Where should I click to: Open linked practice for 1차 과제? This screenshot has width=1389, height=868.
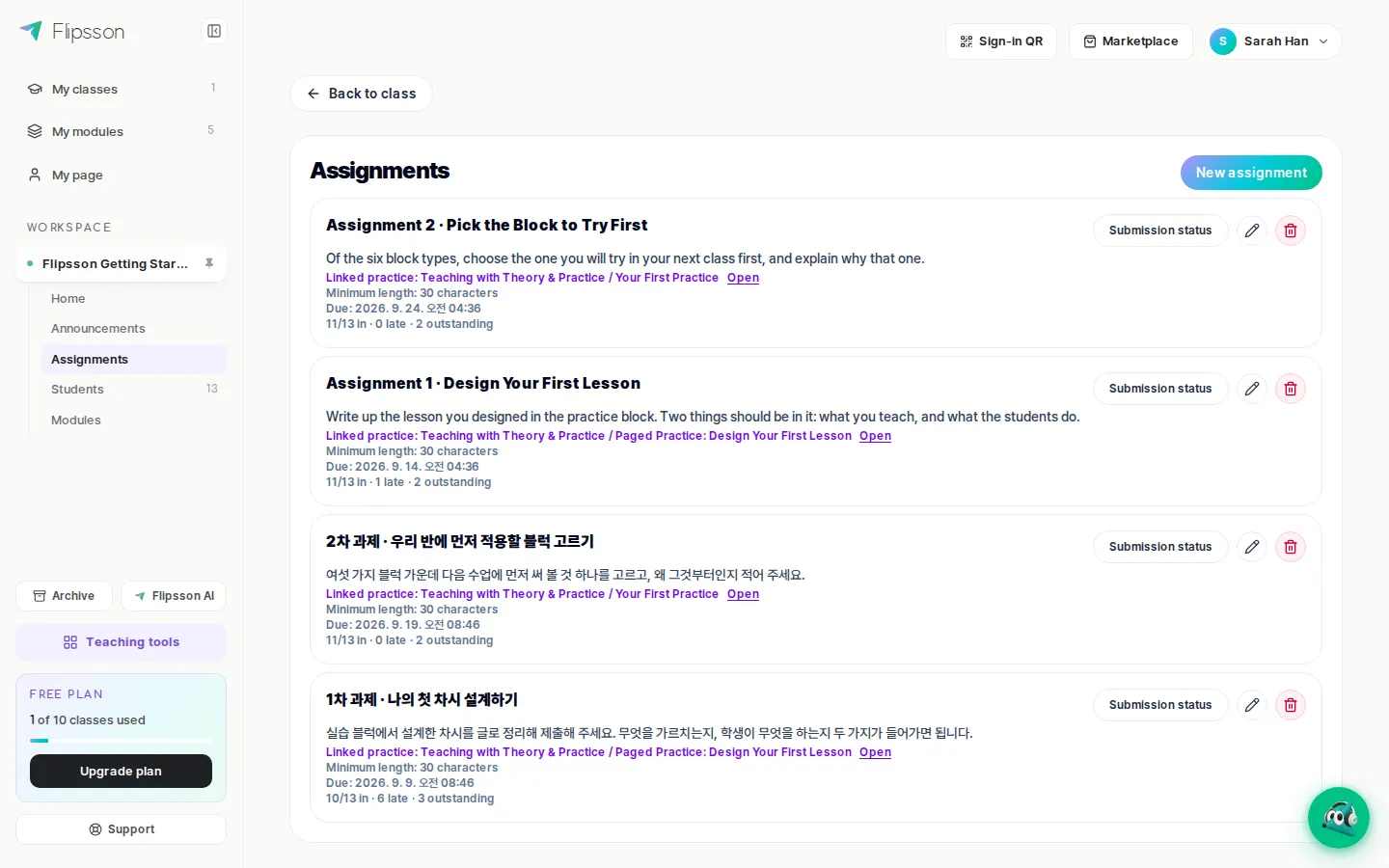coord(875,752)
